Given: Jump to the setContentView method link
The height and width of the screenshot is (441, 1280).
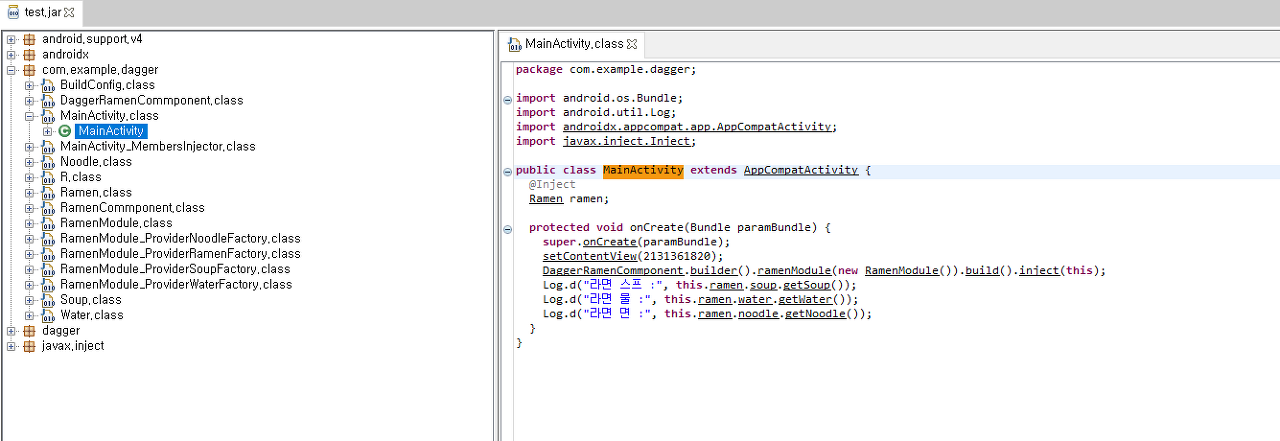Looking at the screenshot, I should 590,256.
